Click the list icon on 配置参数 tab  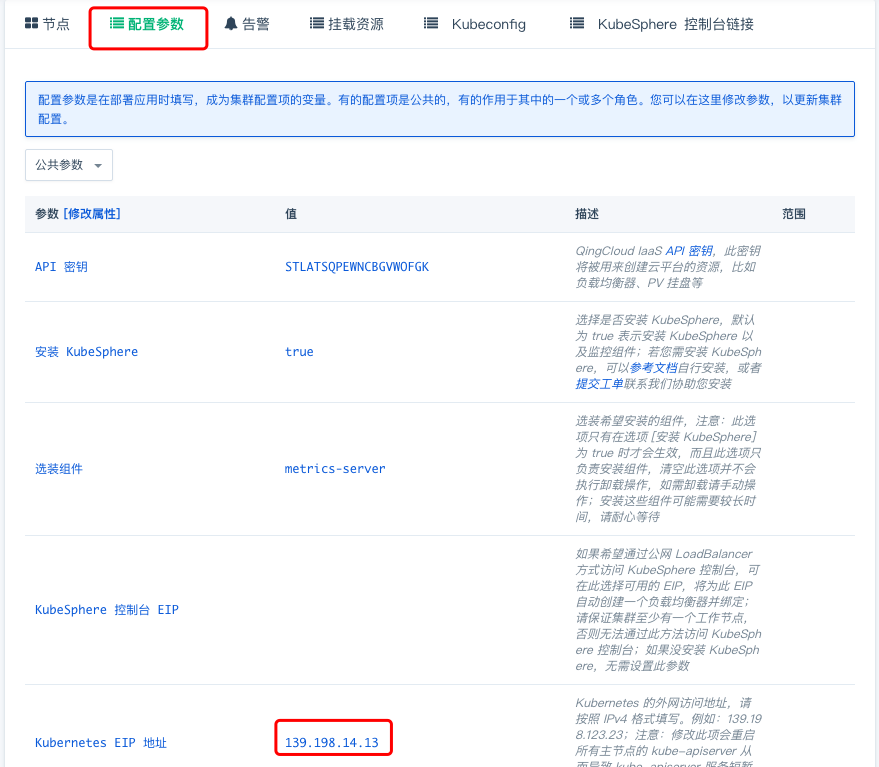pyautogui.click(x=116, y=24)
